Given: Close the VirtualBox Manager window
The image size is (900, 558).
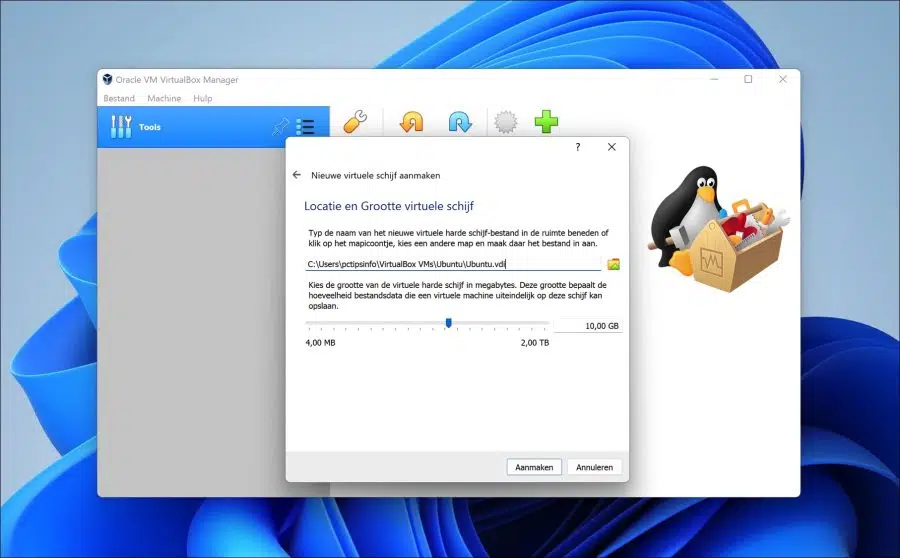Looking at the screenshot, I should (x=783, y=79).
